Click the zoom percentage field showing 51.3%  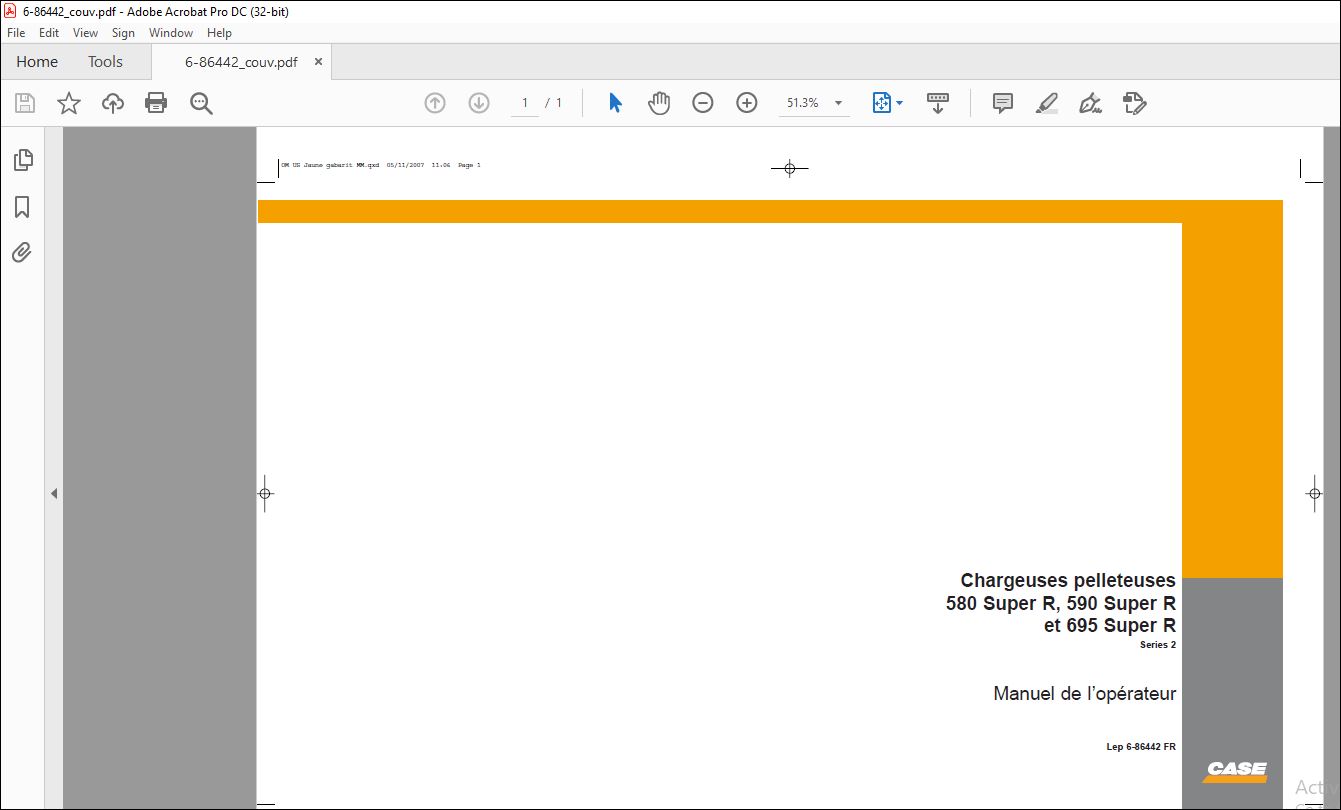(803, 103)
